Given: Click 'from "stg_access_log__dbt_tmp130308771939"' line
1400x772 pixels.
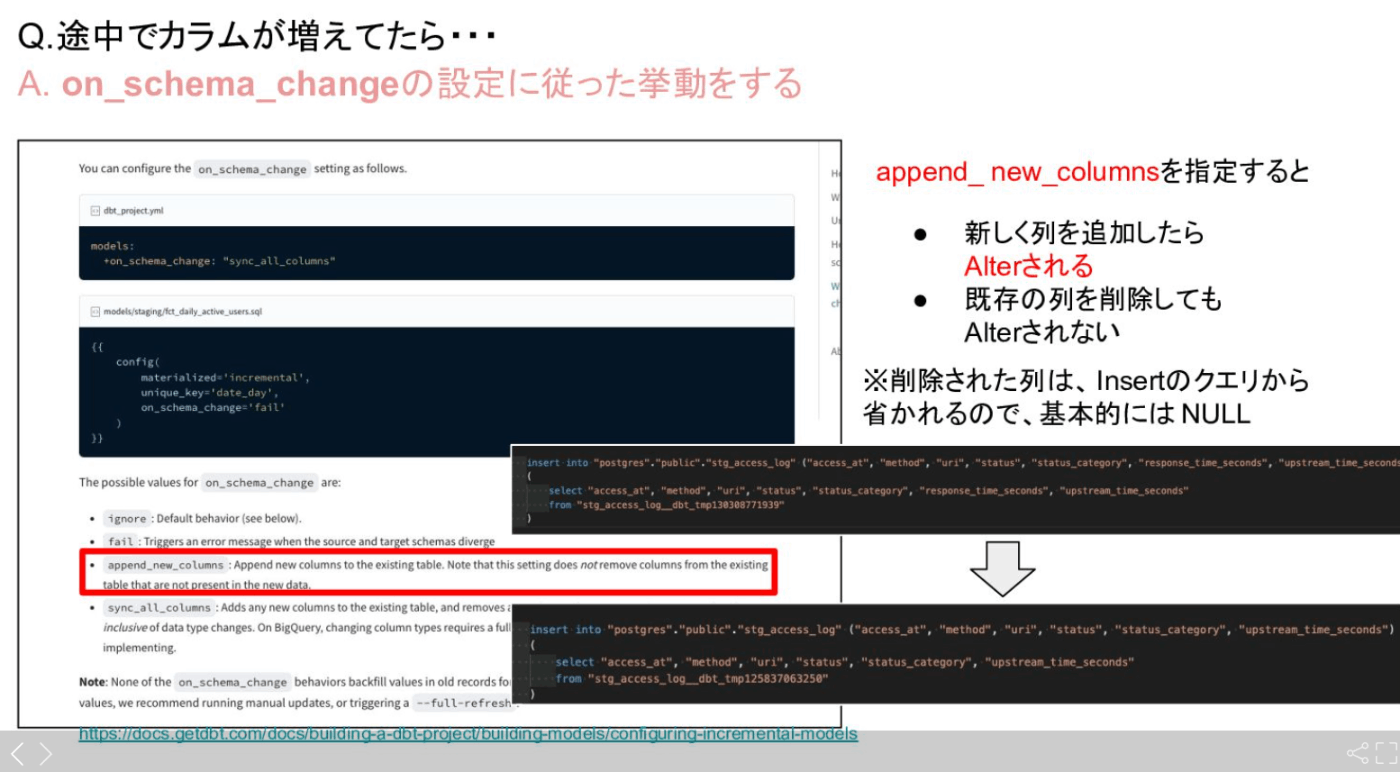Looking at the screenshot, I should click(667, 505).
